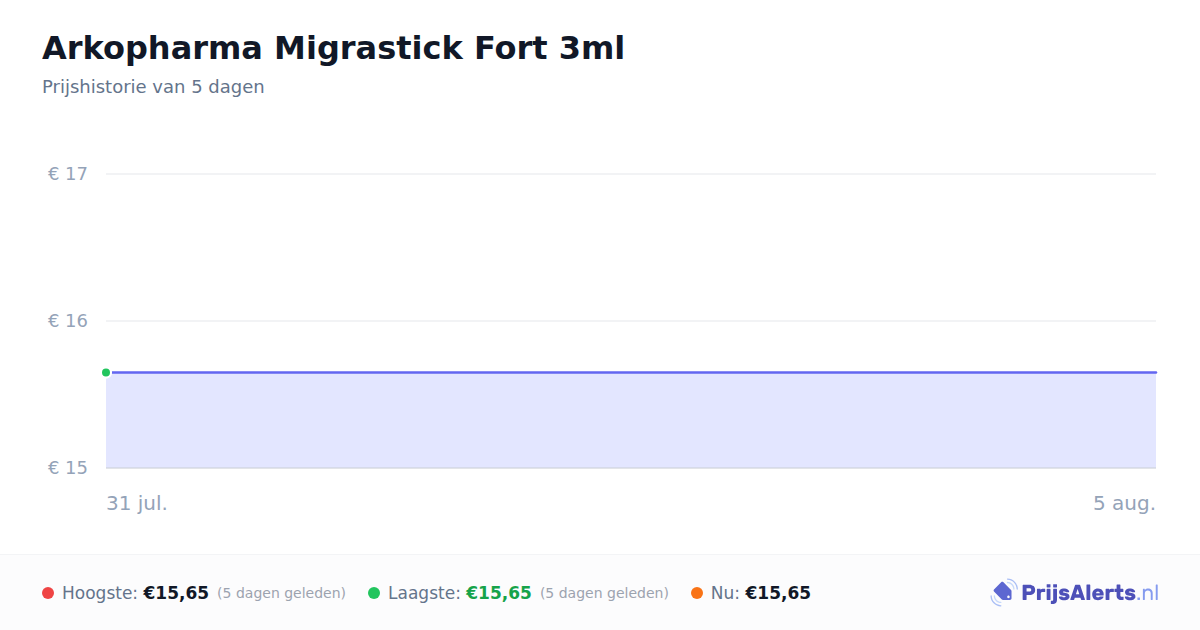Click the Nu €15,65 current price
This screenshot has width=1200, height=630.
(778, 593)
